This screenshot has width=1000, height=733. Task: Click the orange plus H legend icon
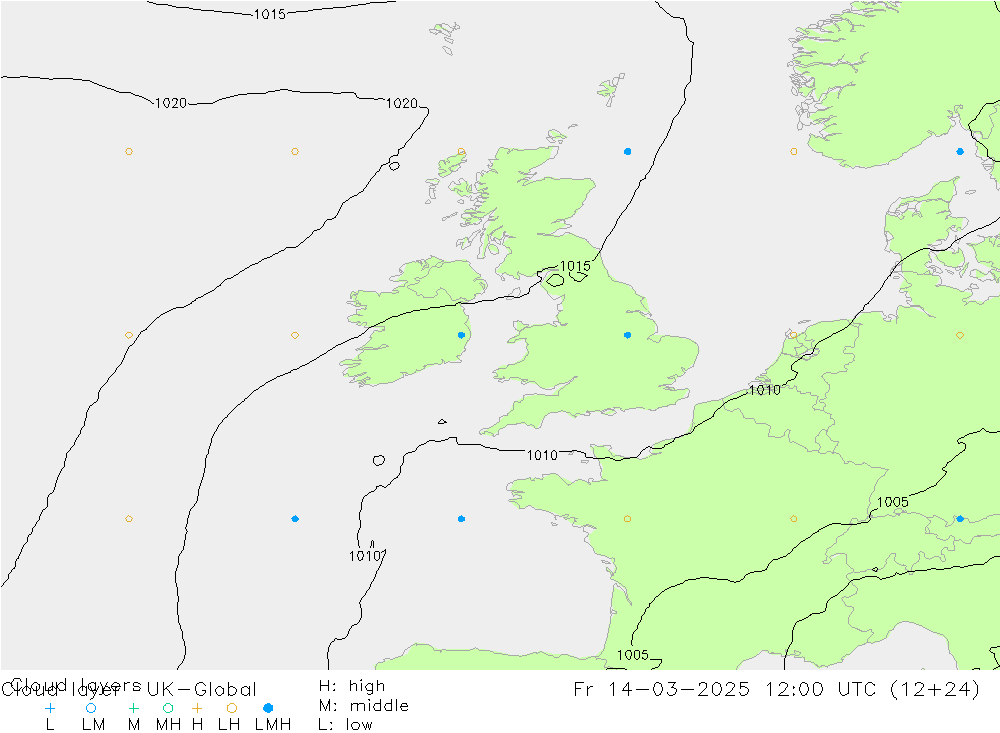click(197, 708)
